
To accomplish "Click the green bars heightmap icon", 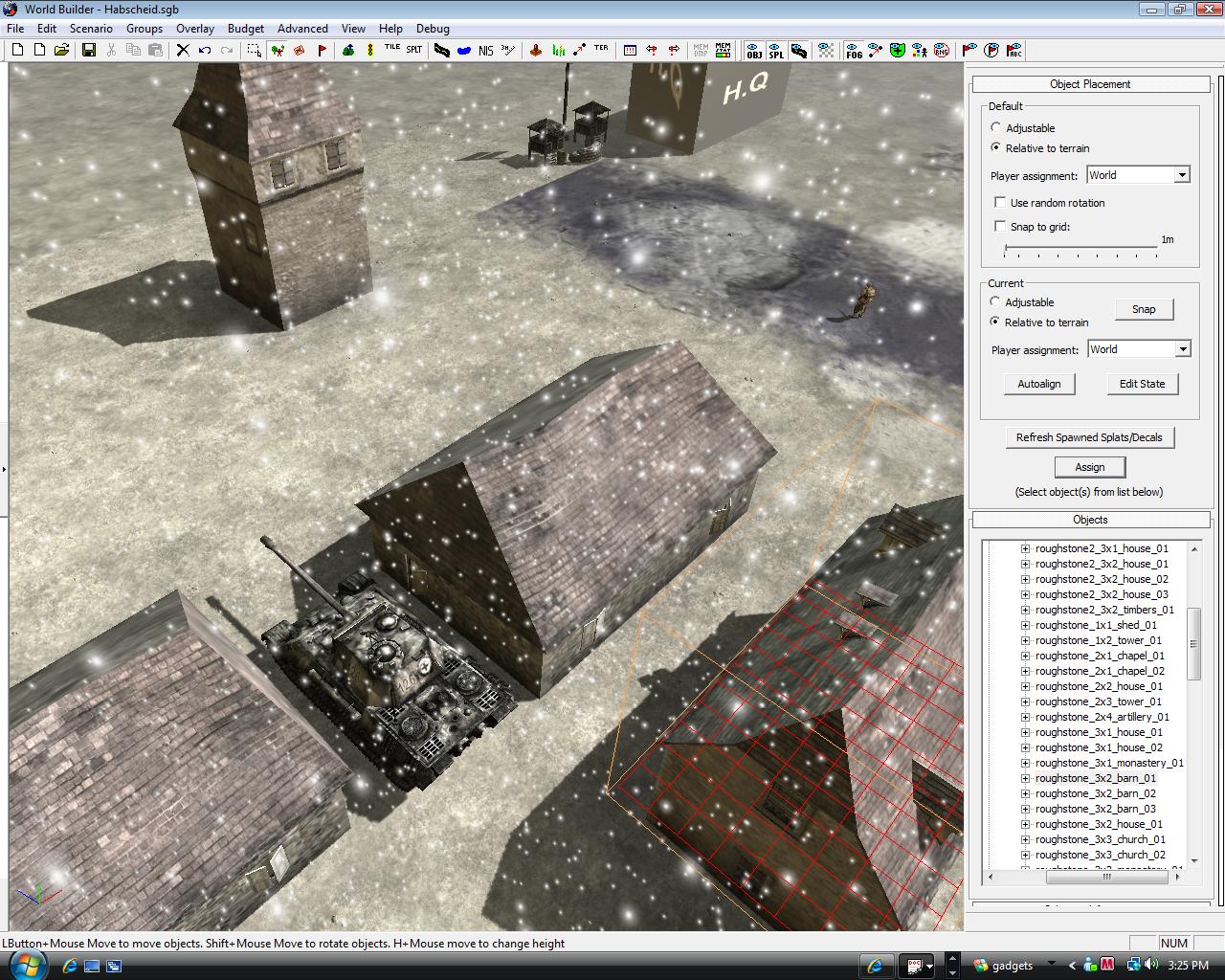I will [558, 50].
